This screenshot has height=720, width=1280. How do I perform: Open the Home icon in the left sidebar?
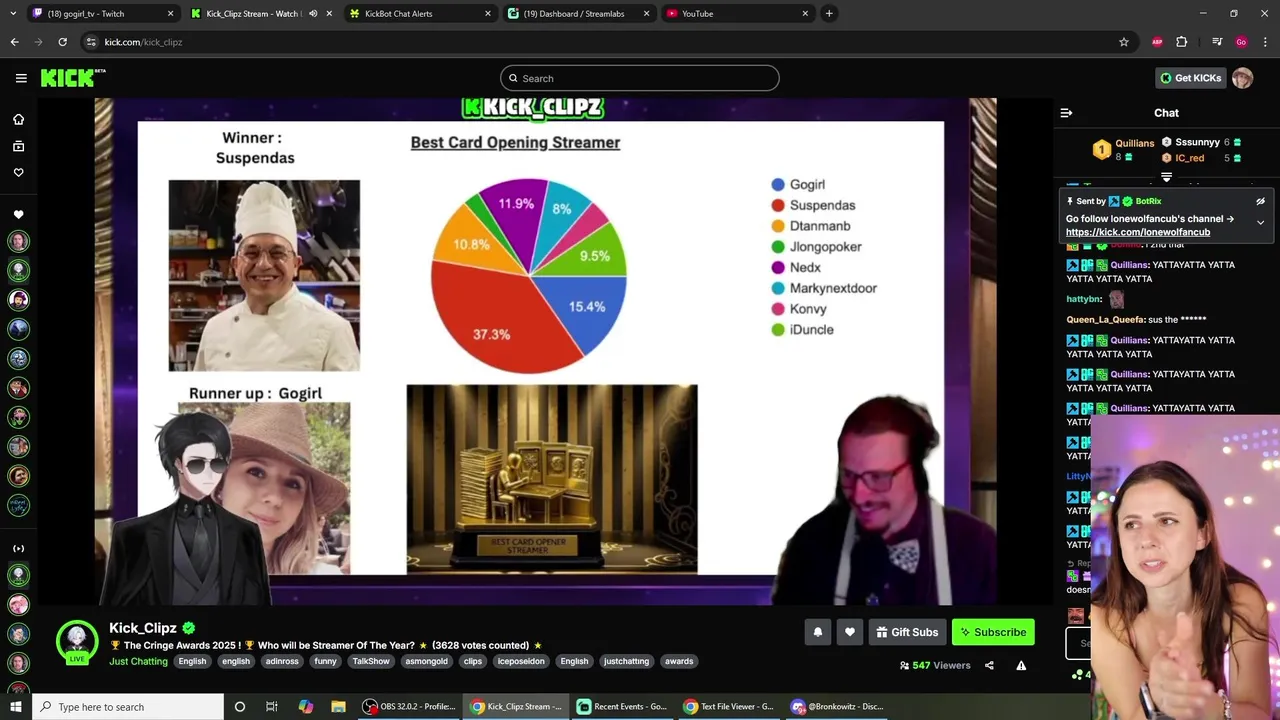click(x=18, y=119)
